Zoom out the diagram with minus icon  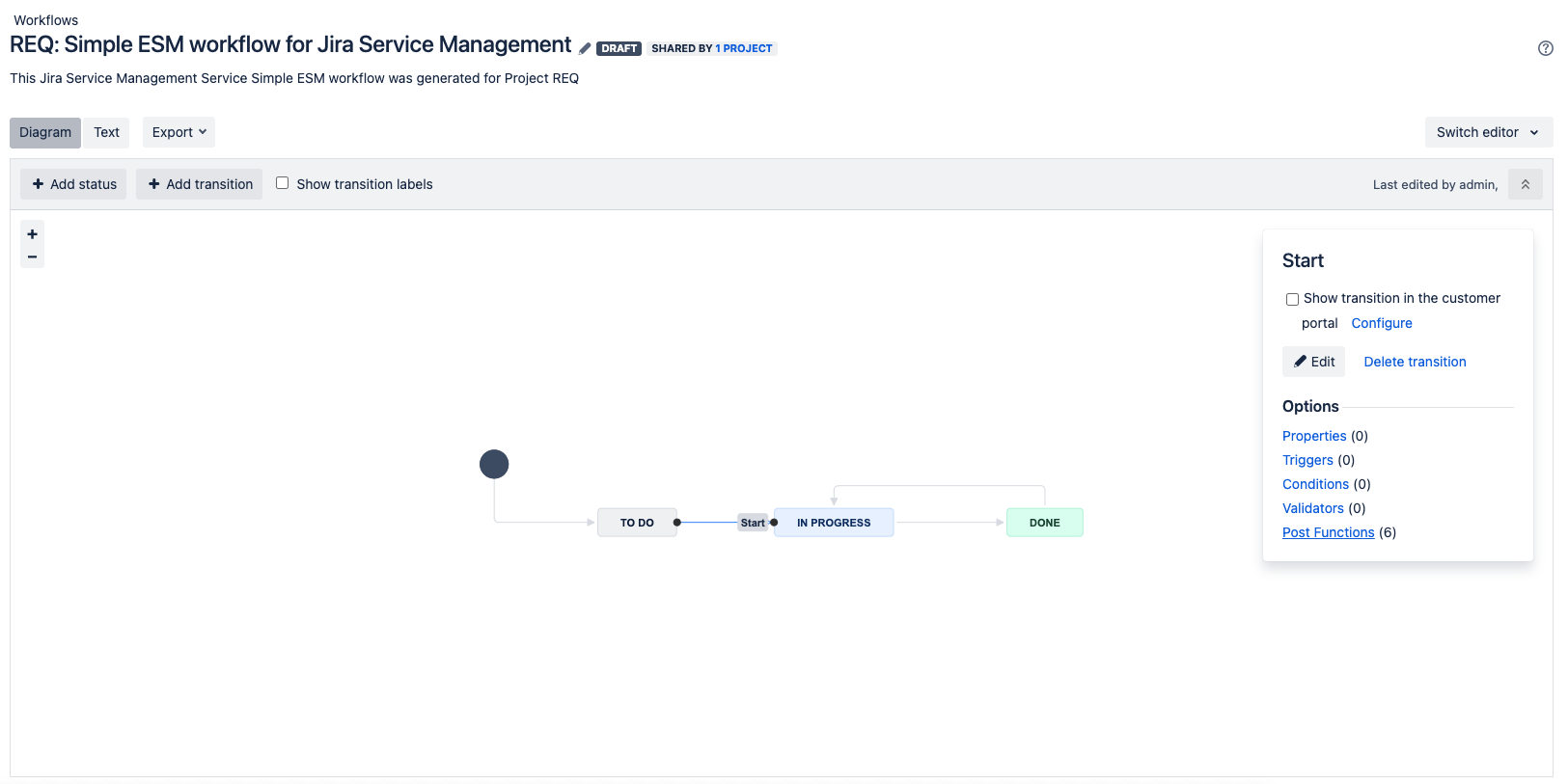click(32, 257)
